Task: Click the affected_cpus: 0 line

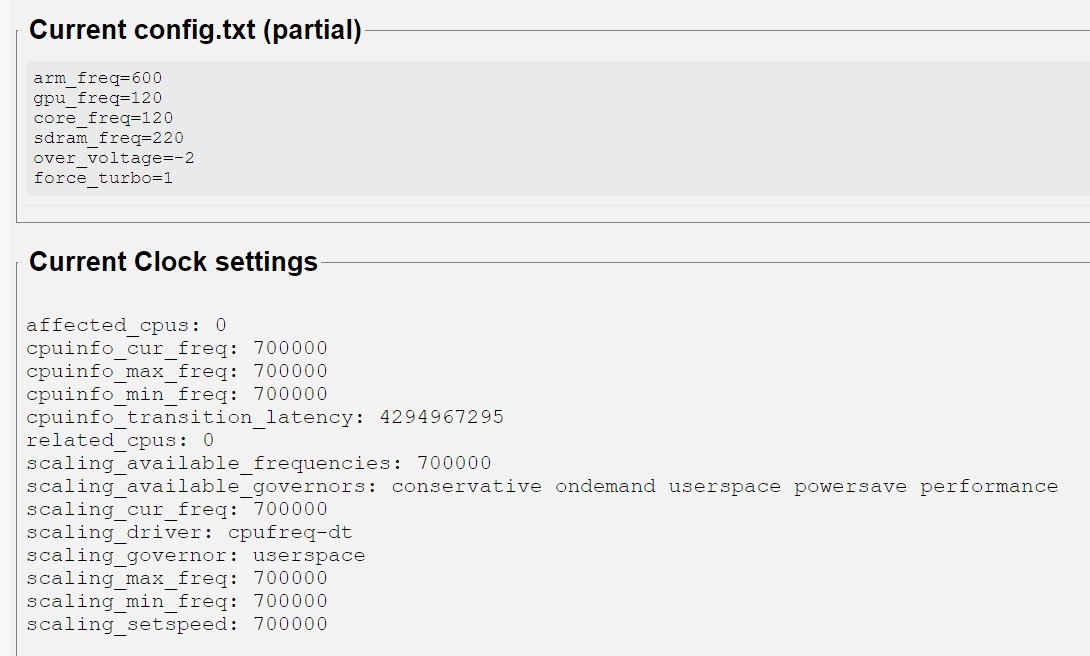Action: pos(127,325)
